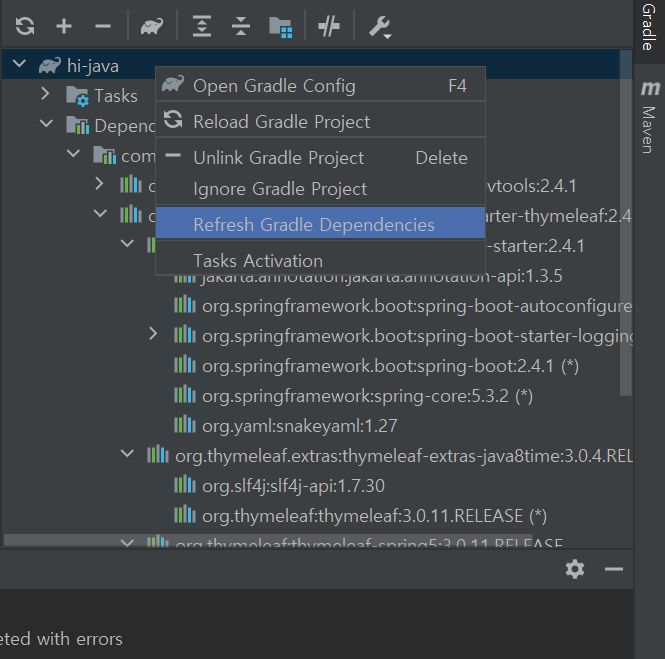This screenshot has height=659, width=665.
Task: Click the Gradle elephant icon in Open Gradle Config
Action: pos(173,84)
